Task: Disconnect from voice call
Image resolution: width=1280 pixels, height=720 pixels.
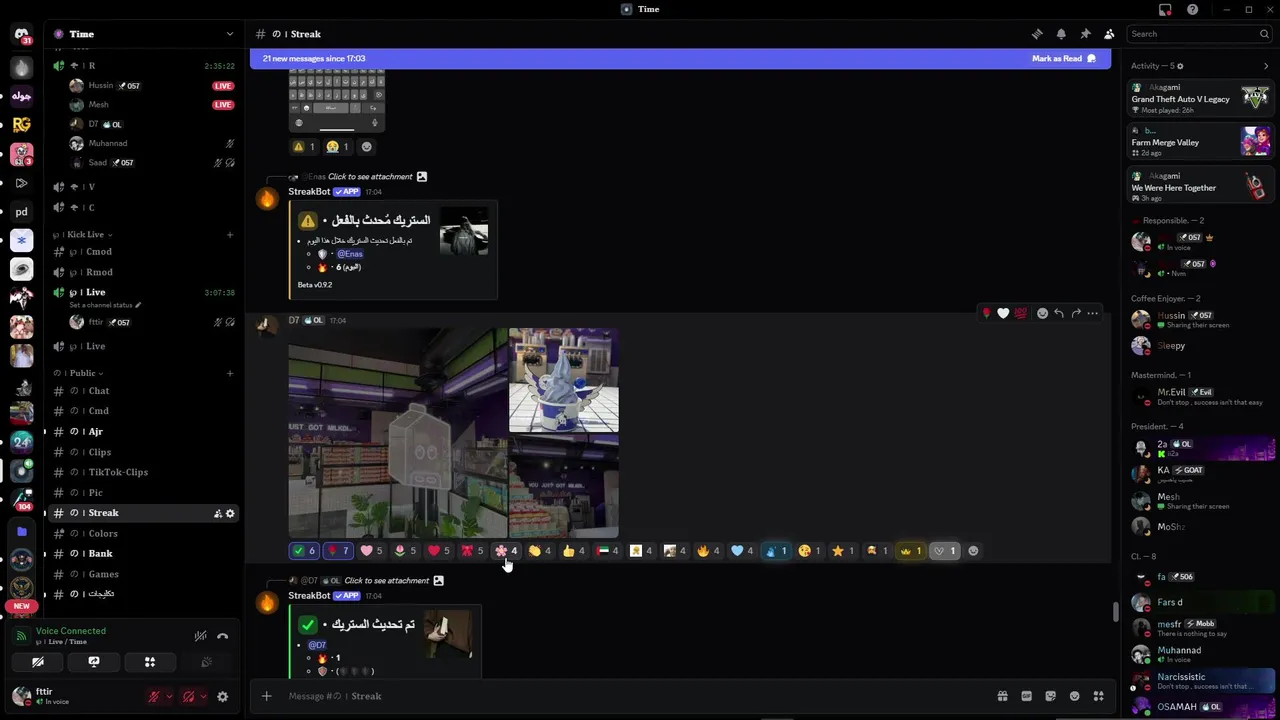Action: [x=223, y=636]
